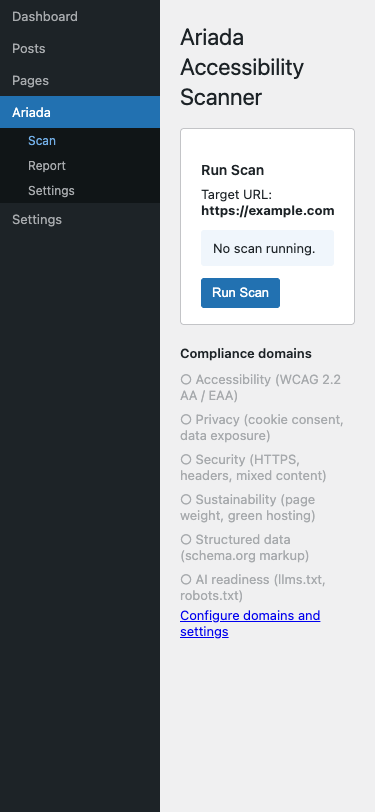Open the main Settings menu item
Viewport: 375px width, 812px height.
(x=80, y=220)
